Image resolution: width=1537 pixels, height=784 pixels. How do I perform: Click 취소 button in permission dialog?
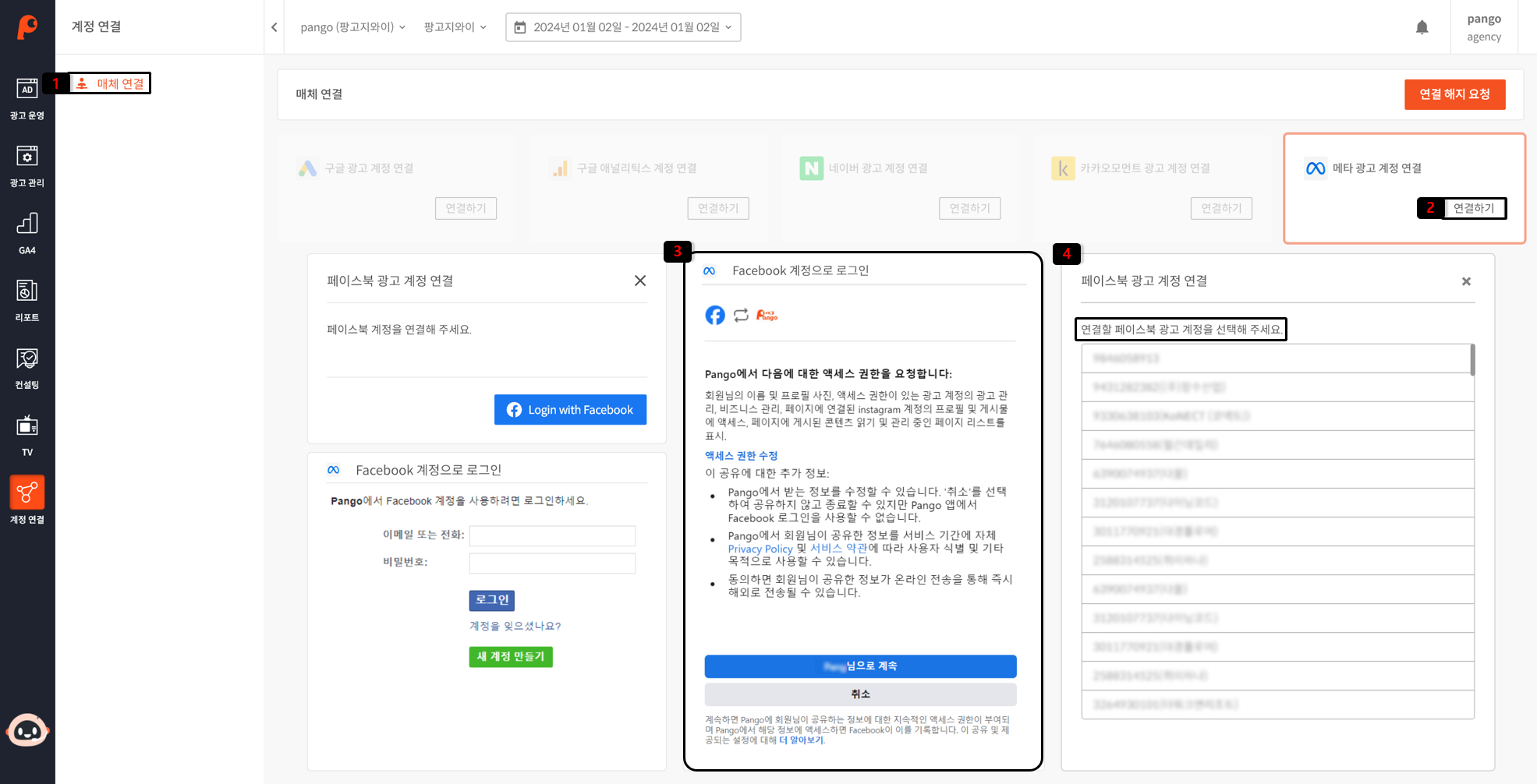point(860,694)
